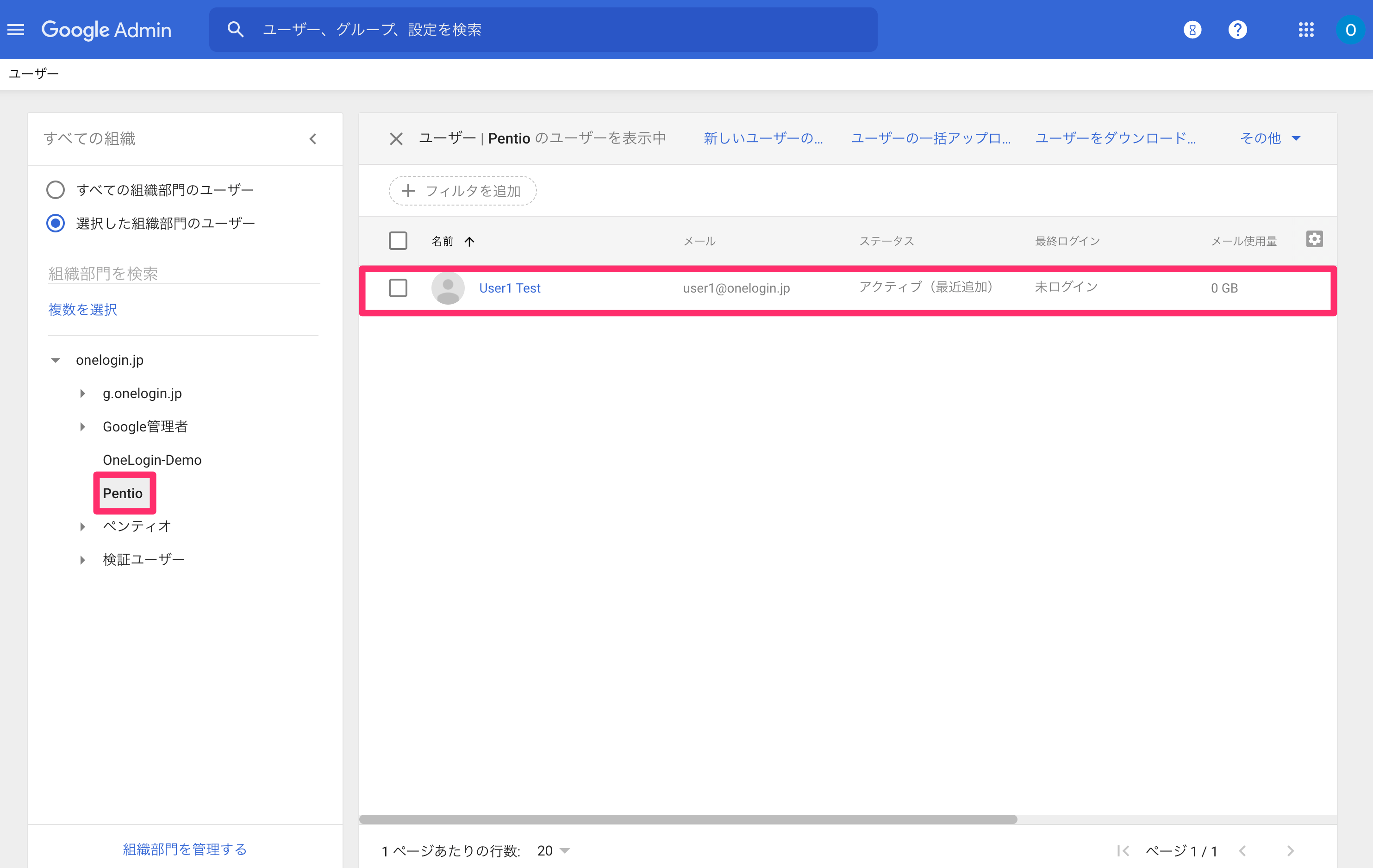Select the OneLogin-Demo organization

click(152, 460)
